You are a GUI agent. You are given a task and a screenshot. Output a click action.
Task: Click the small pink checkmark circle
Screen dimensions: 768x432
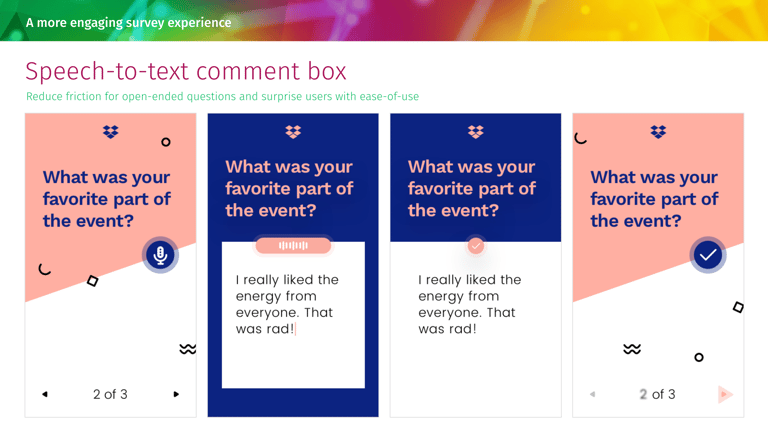point(475,245)
